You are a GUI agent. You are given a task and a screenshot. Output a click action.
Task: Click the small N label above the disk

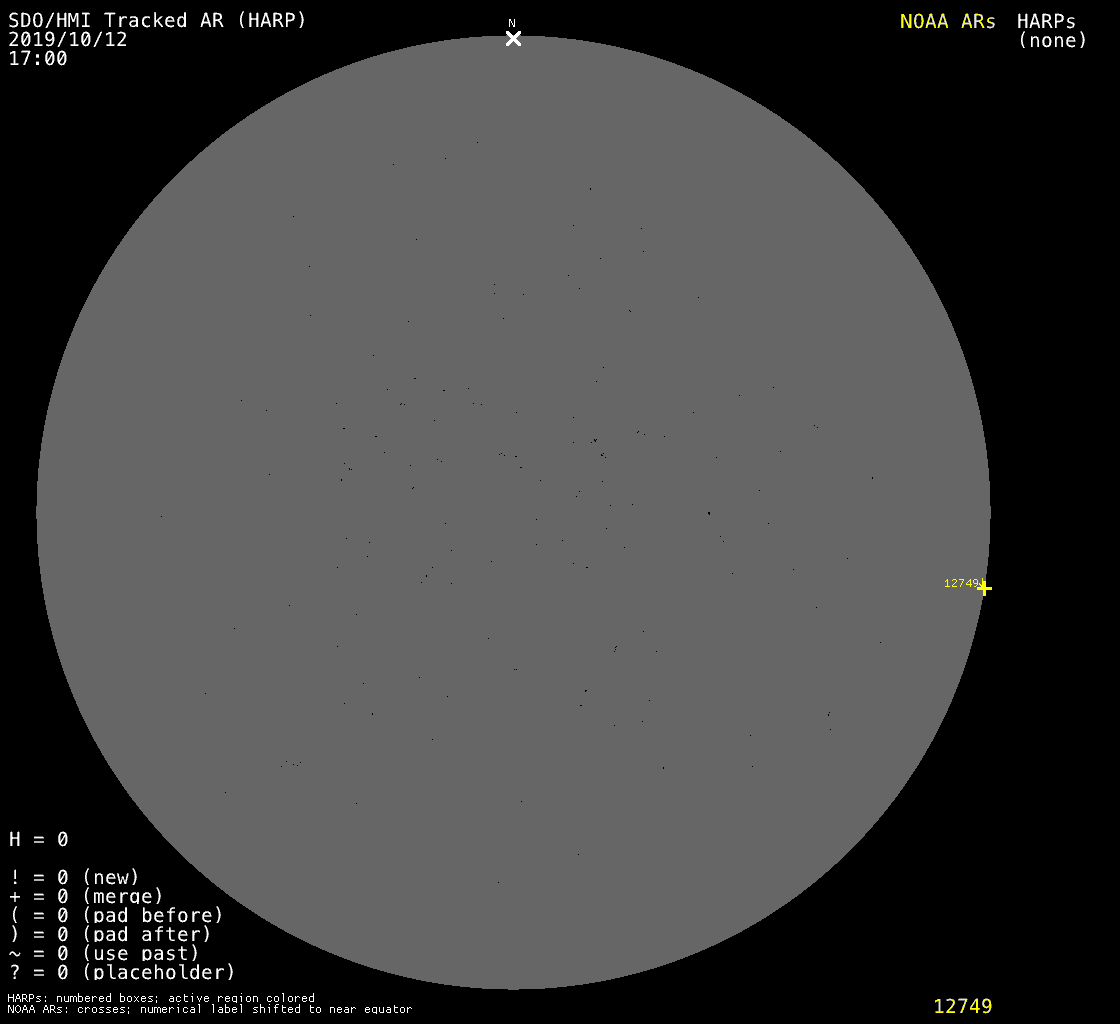512,23
